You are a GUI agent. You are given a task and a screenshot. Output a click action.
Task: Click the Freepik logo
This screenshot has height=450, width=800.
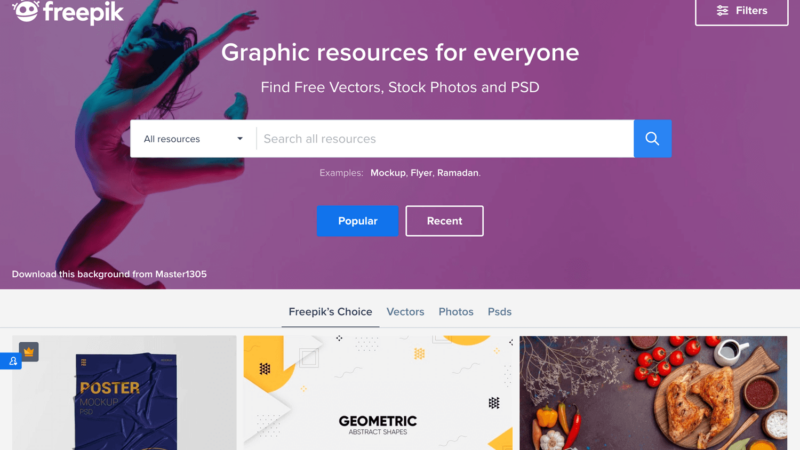[68, 11]
